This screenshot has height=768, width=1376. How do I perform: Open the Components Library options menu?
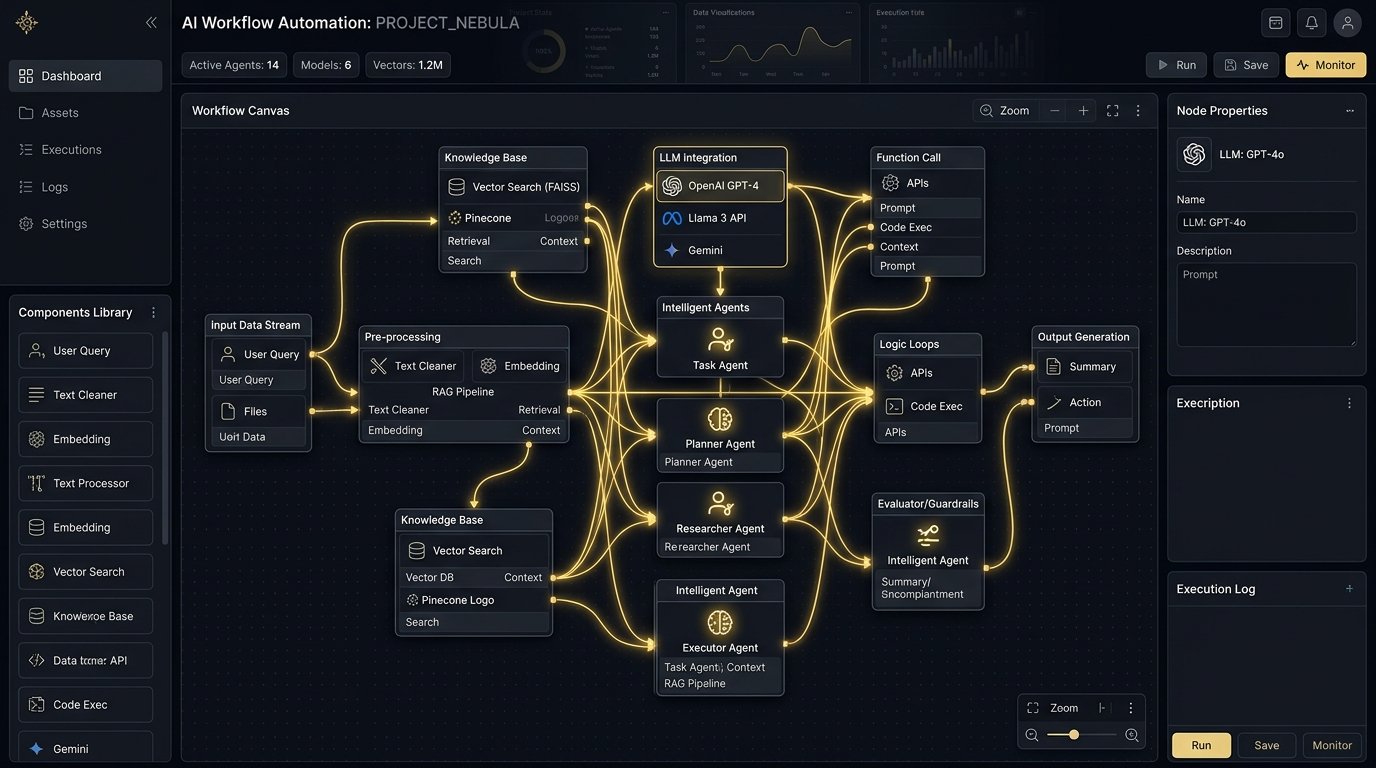[x=153, y=312]
